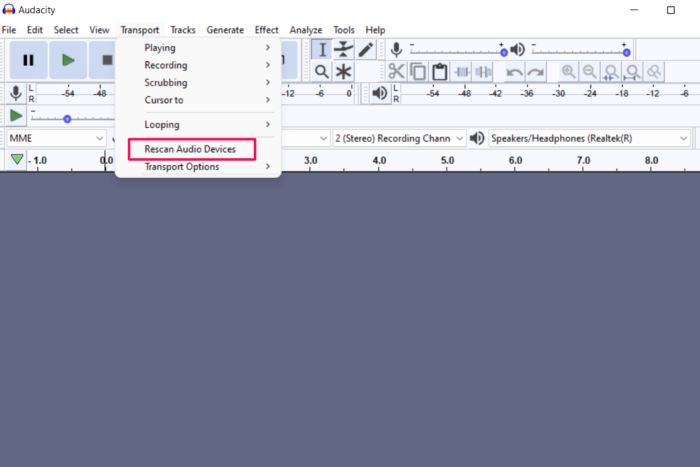Select the Zoom magnifier tool
The width and height of the screenshot is (700, 467).
(322, 71)
